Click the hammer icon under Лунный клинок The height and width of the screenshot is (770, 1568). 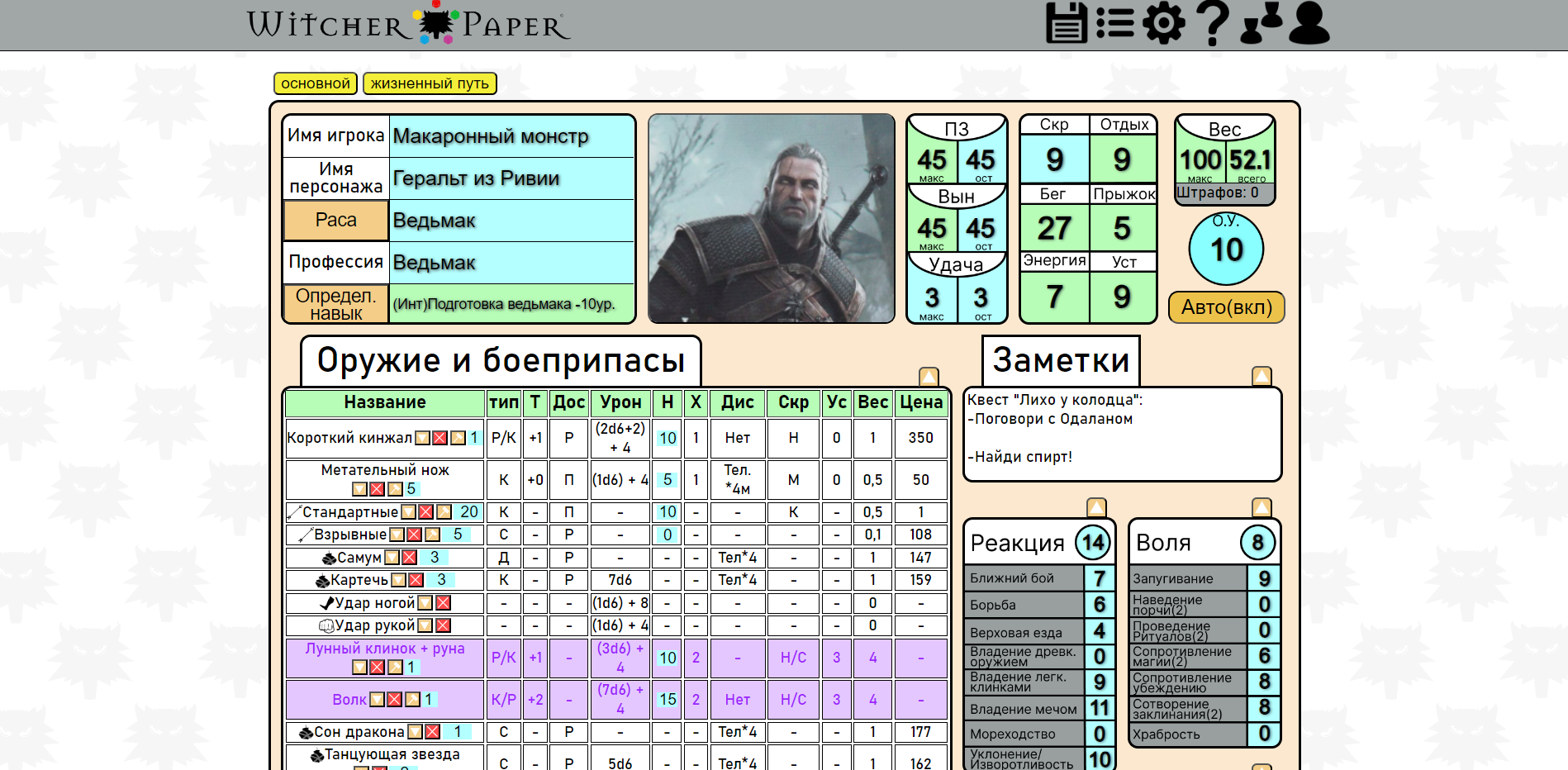tap(396, 667)
